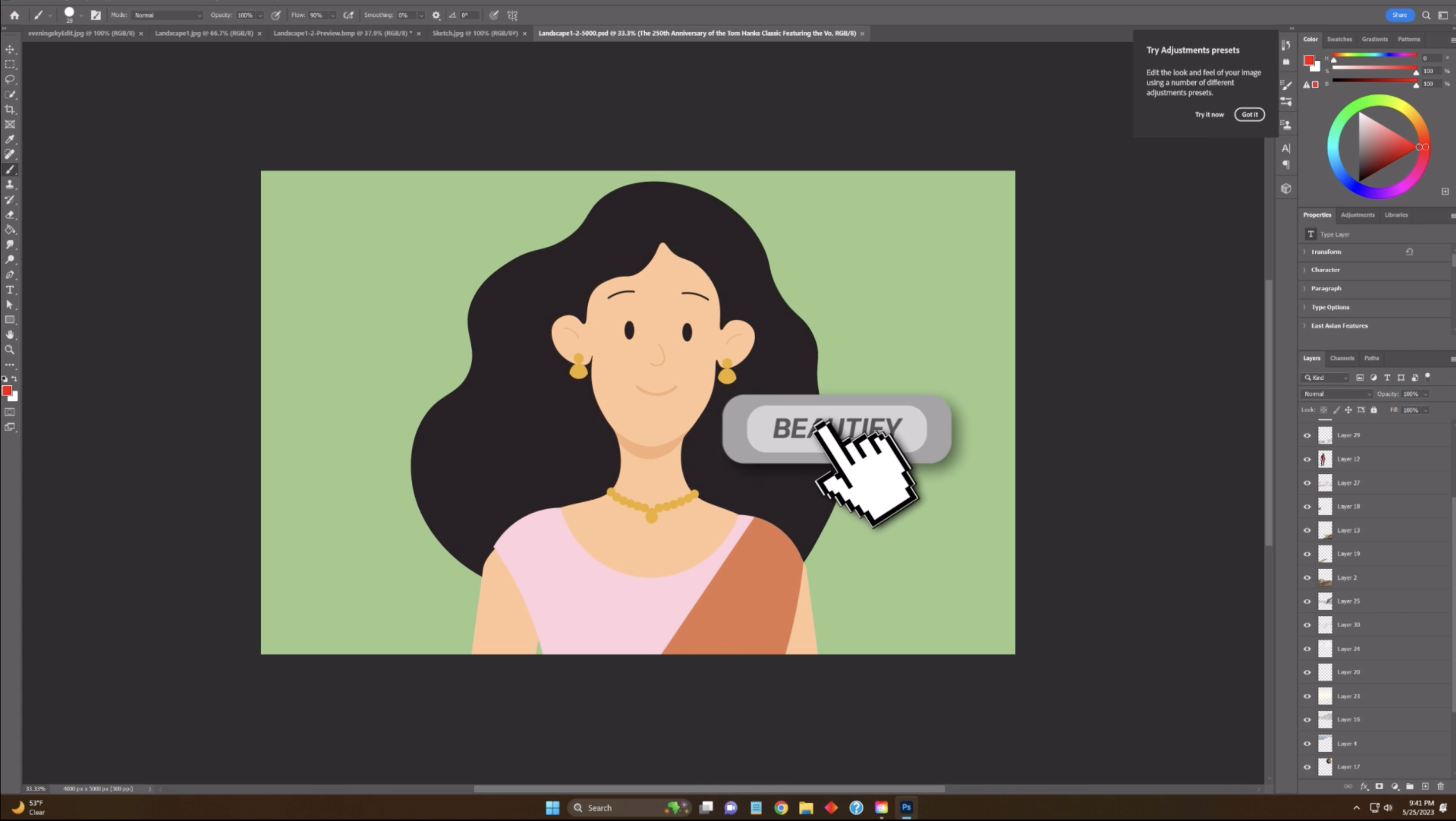Toggle visibility of Layer 12
This screenshot has width=1456, height=821.
1307,459
